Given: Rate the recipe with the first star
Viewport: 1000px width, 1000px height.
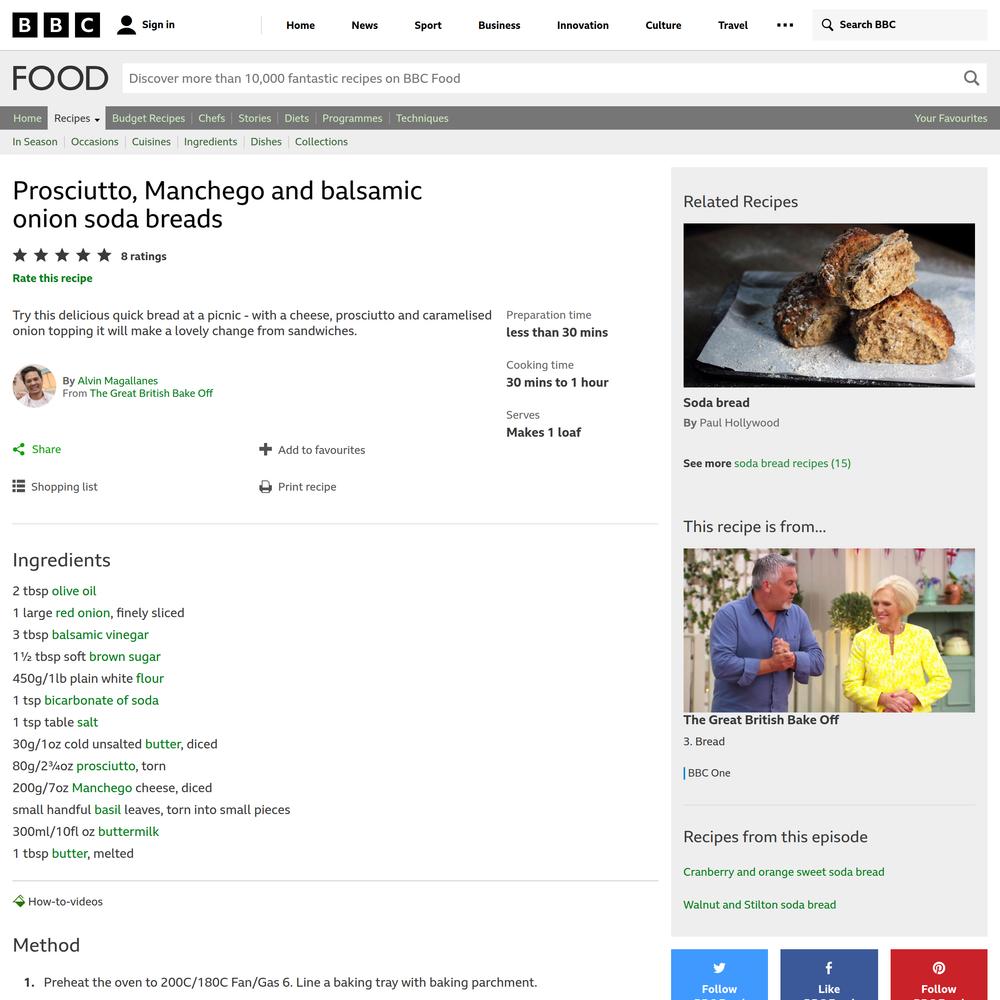Looking at the screenshot, I should [x=20, y=255].
